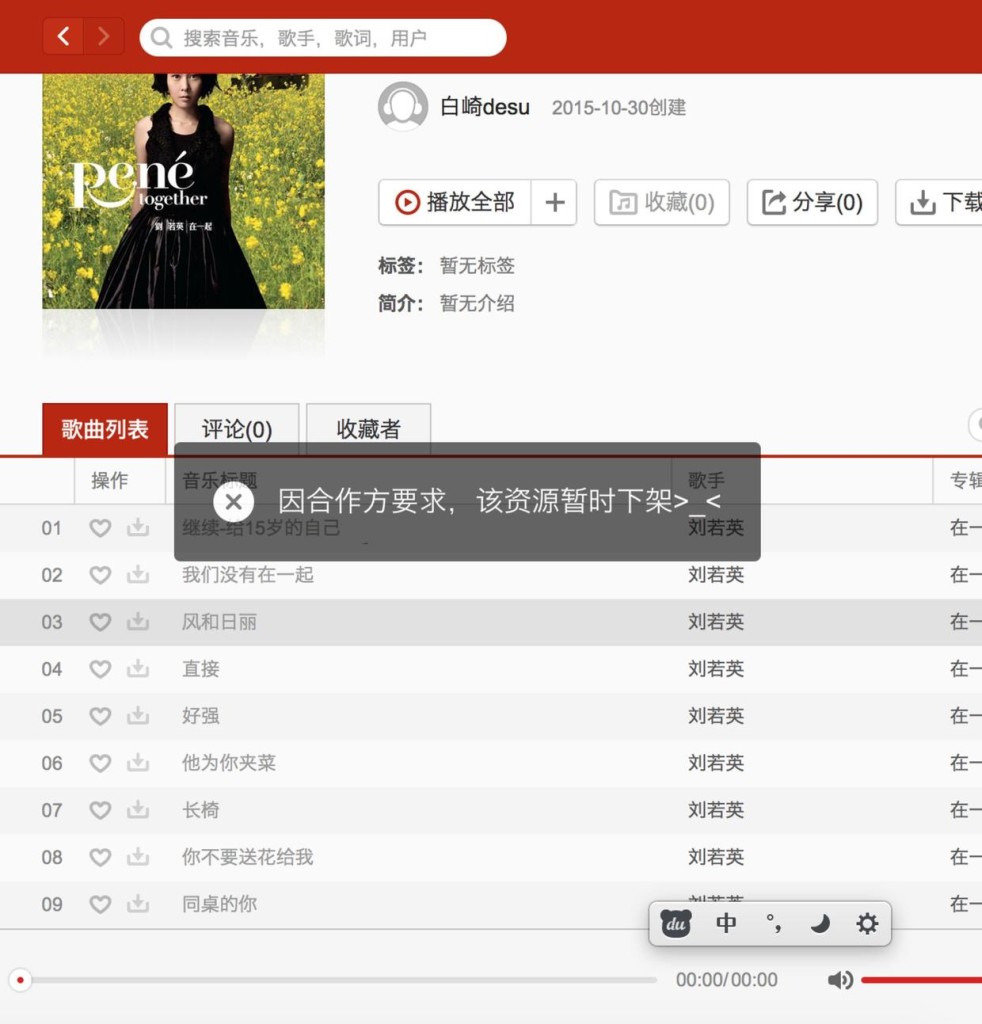Click the red playback position knob

click(x=20, y=980)
